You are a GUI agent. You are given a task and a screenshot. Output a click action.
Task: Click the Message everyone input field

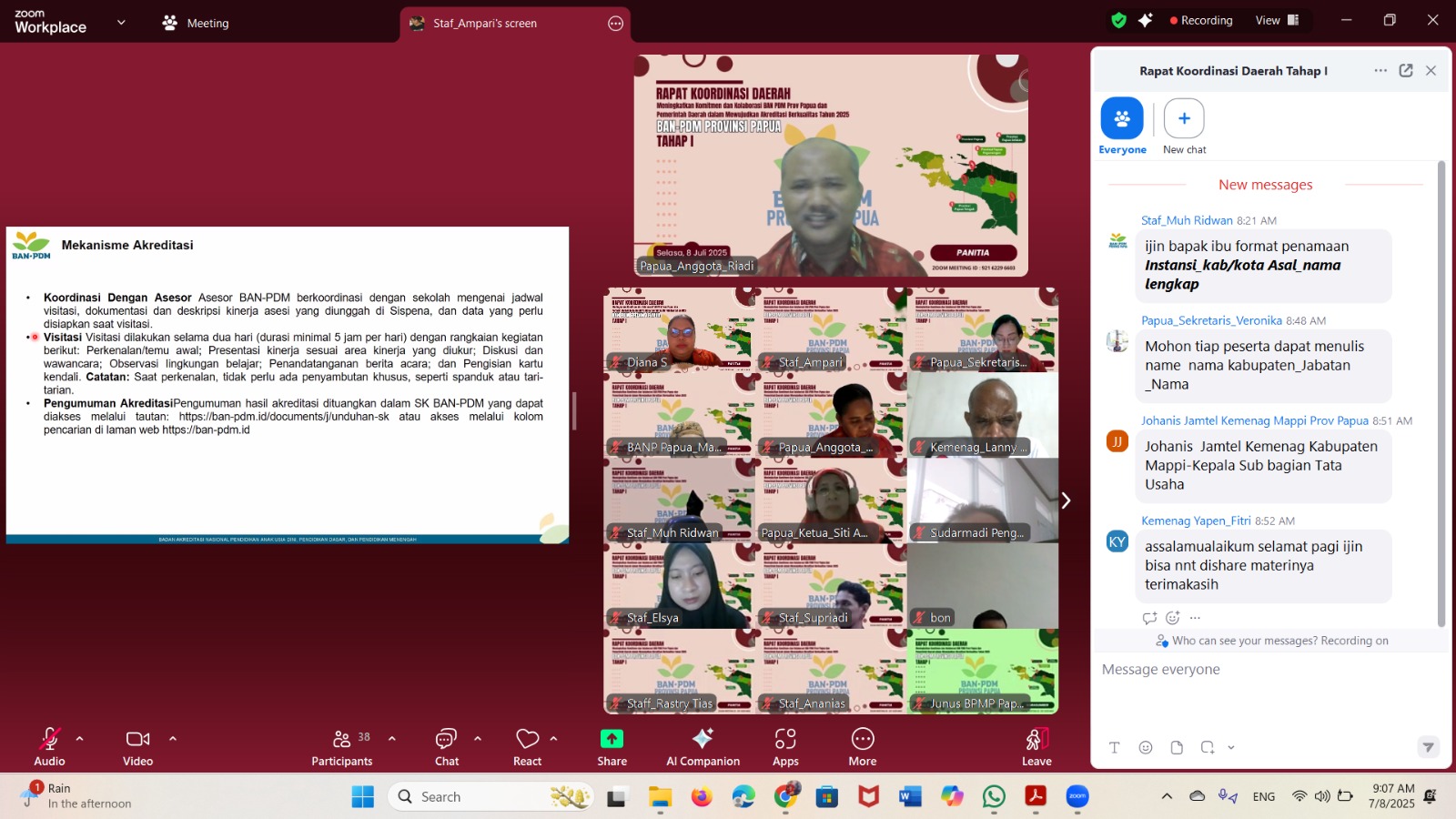click(x=1265, y=670)
